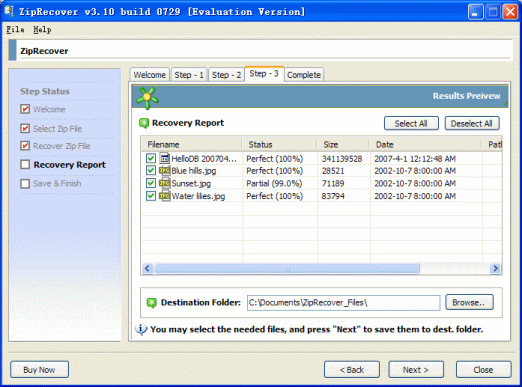Click the green icon beside Recovery Report heading
Screen dimensions: 522x387
click(x=144, y=123)
